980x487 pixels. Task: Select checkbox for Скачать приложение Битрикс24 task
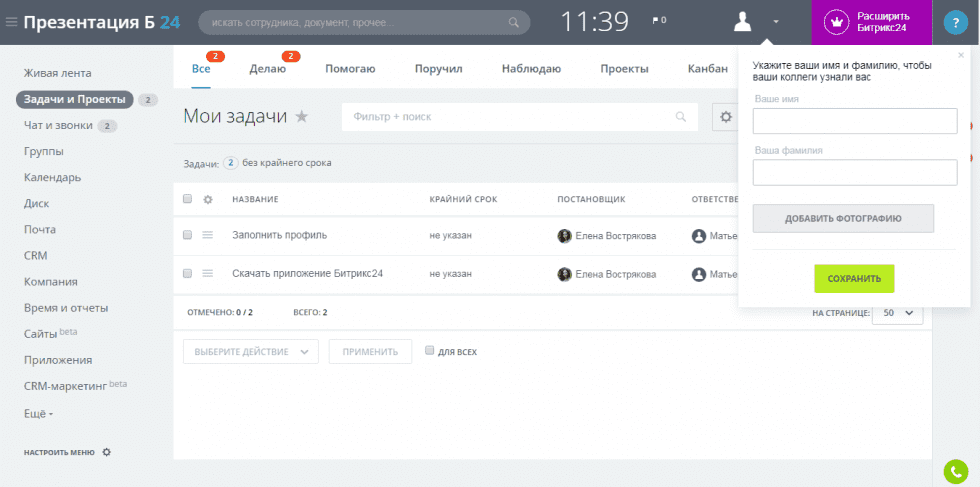(x=187, y=273)
